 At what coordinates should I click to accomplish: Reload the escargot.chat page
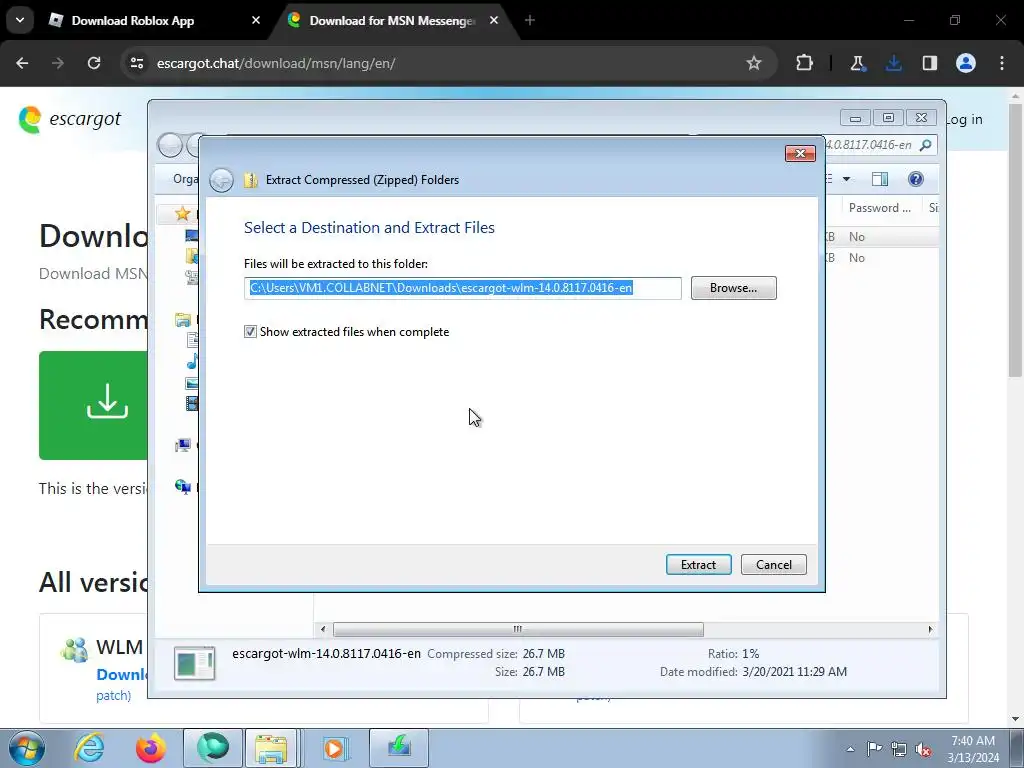click(94, 63)
